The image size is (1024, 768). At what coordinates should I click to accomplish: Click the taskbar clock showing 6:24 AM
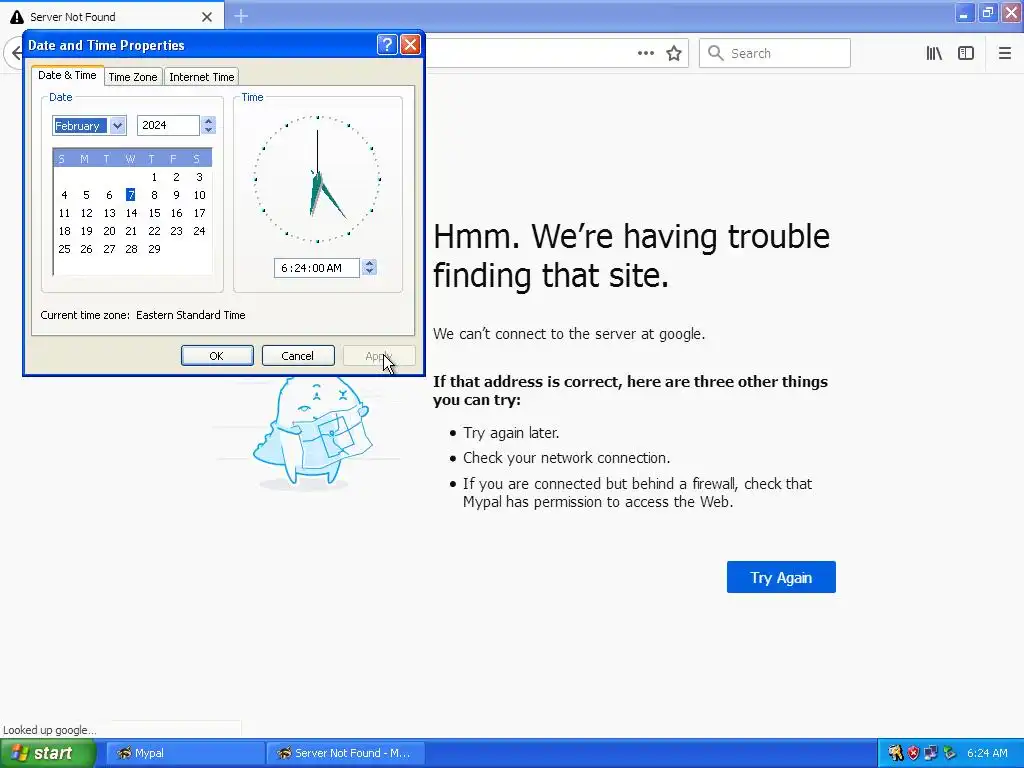click(987, 753)
